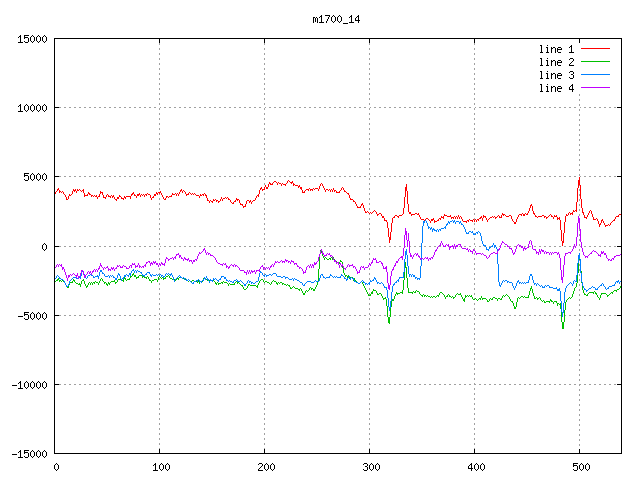The height and width of the screenshot is (480, 640).
Task: Click the 500 x-axis tick label
Action: click(x=580, y=467)
